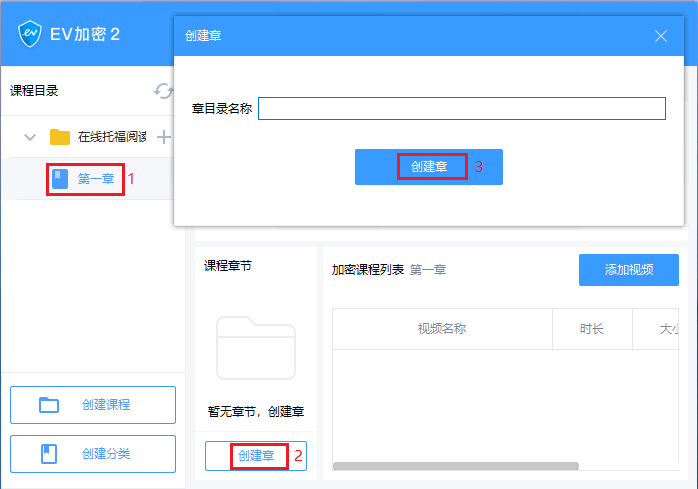Click the blue bookmark icon of 第一章
Screen dimensions: 698x489
pos(60,179)
